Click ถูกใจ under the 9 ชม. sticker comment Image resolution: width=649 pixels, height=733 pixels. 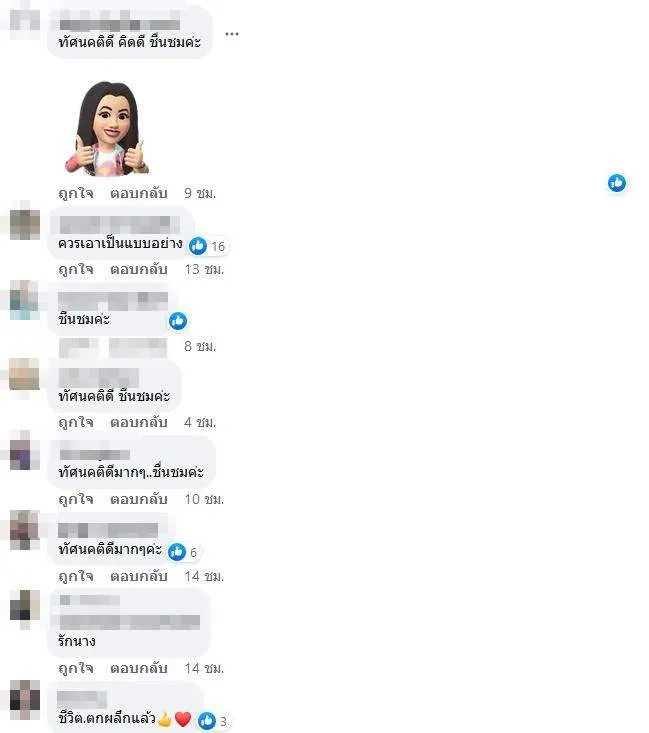(x=76, y=193)
